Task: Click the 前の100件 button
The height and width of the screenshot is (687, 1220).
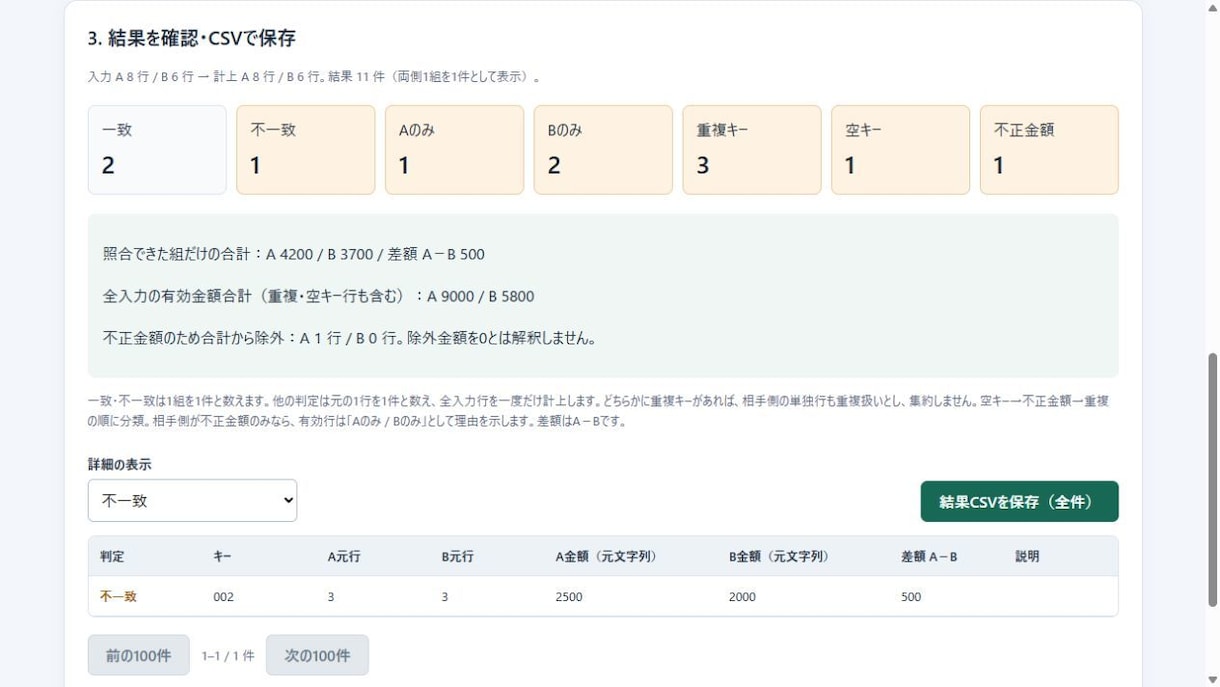Action: point(138,655)
